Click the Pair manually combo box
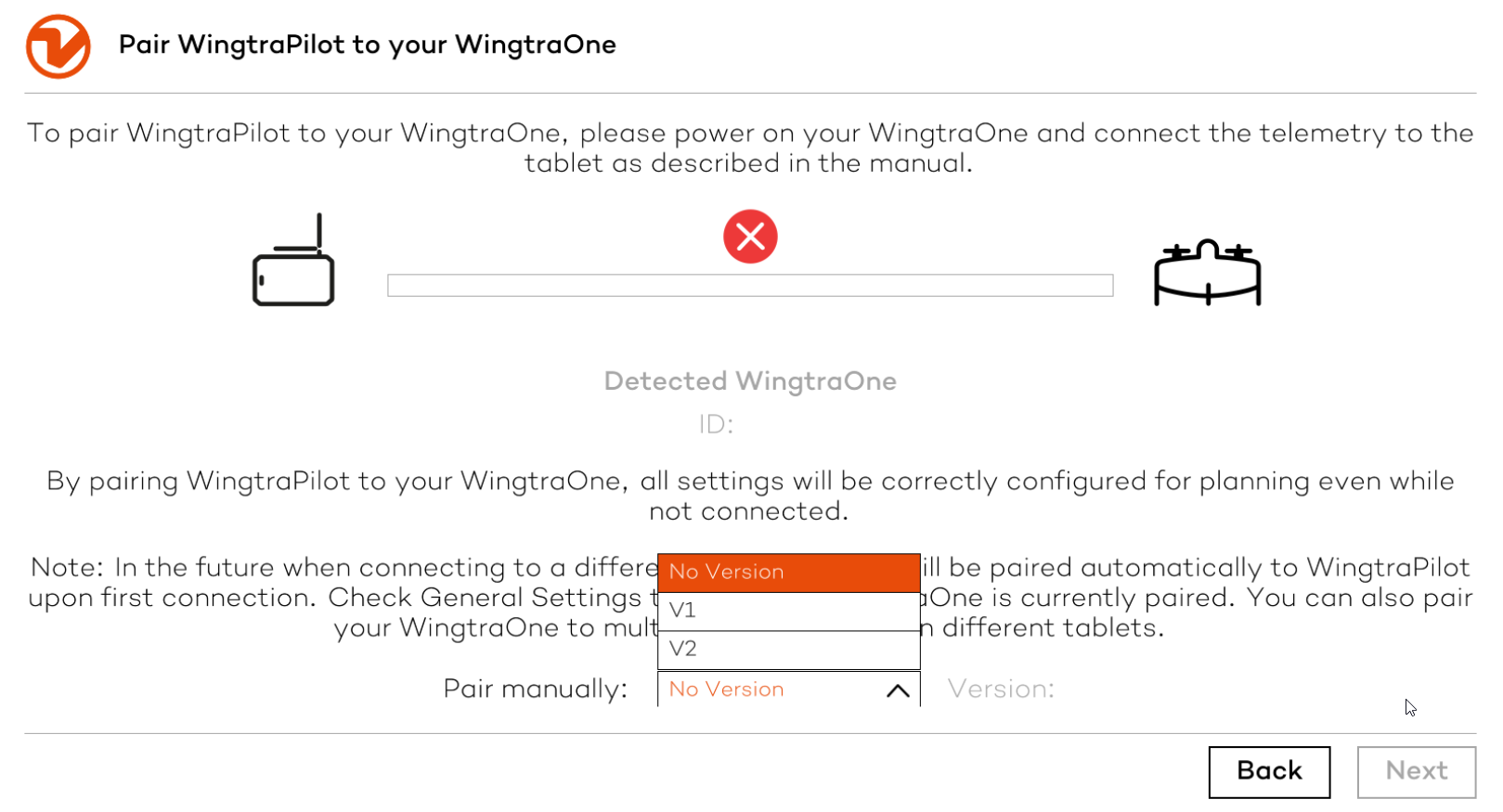 [x=771, y=690]
